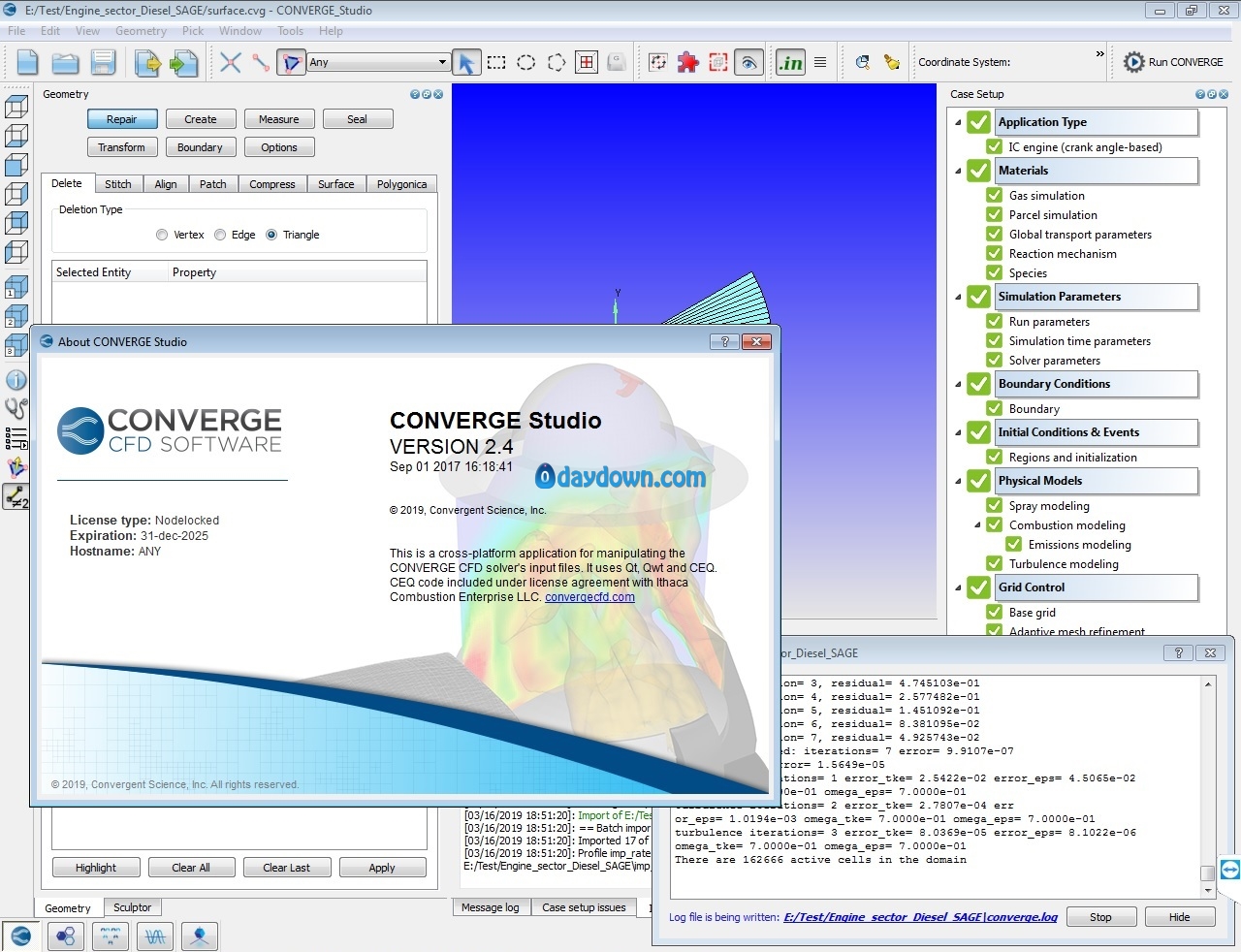Click the Stop button in log window
The height and width of the screenshot is (952, 1241).
click(x=1100, y=917)
